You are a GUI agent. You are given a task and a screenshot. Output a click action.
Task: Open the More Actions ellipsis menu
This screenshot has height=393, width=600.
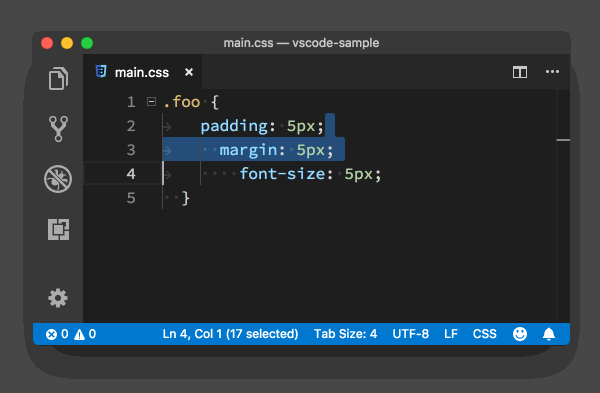[552, 72]
